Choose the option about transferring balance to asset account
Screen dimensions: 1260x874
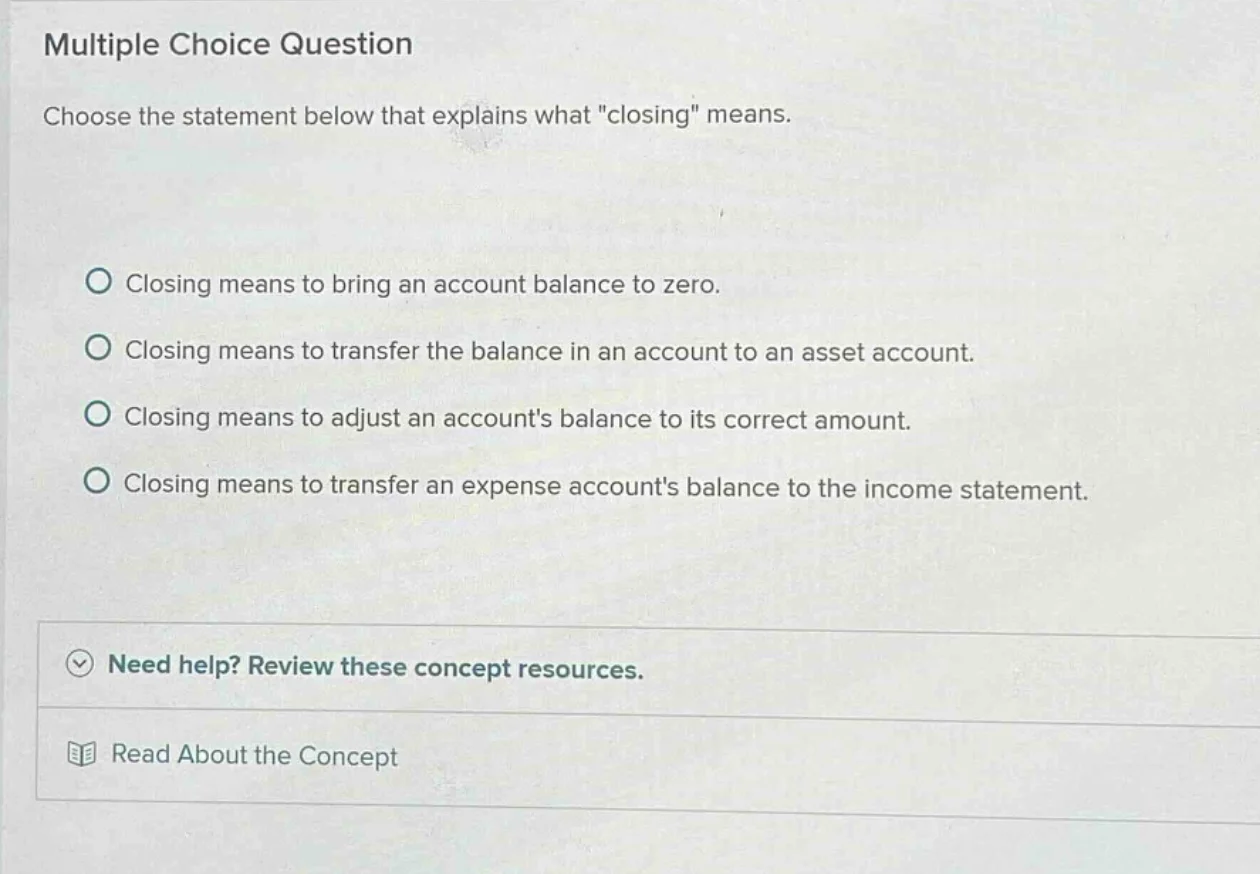pos(97,347)
